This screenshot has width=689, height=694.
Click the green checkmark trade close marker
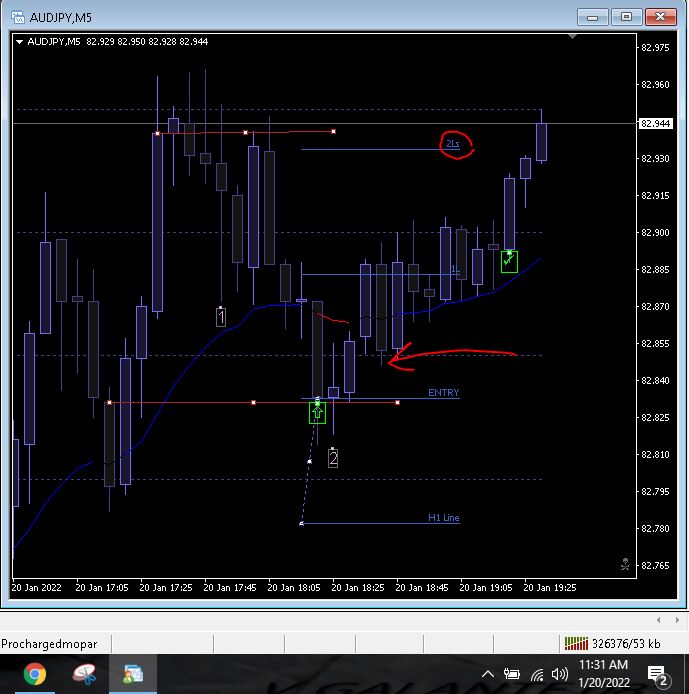(509, 262)
